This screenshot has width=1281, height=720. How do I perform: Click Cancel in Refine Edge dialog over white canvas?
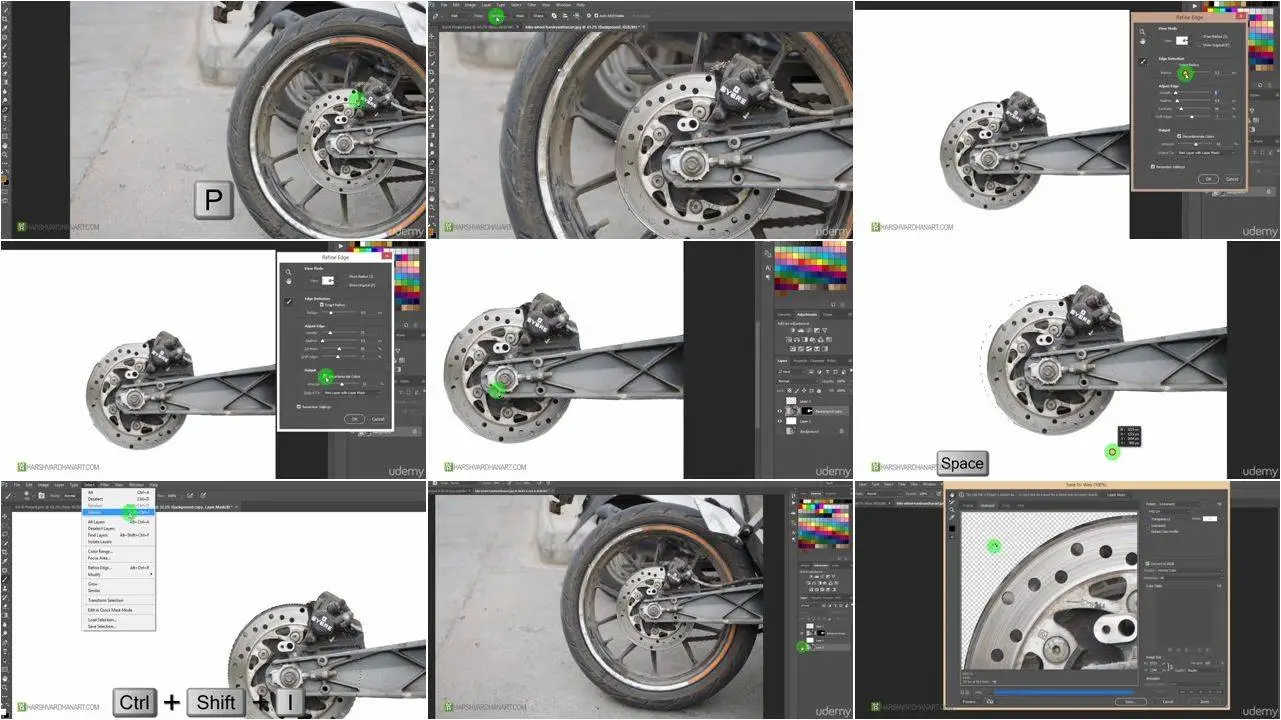378,419
